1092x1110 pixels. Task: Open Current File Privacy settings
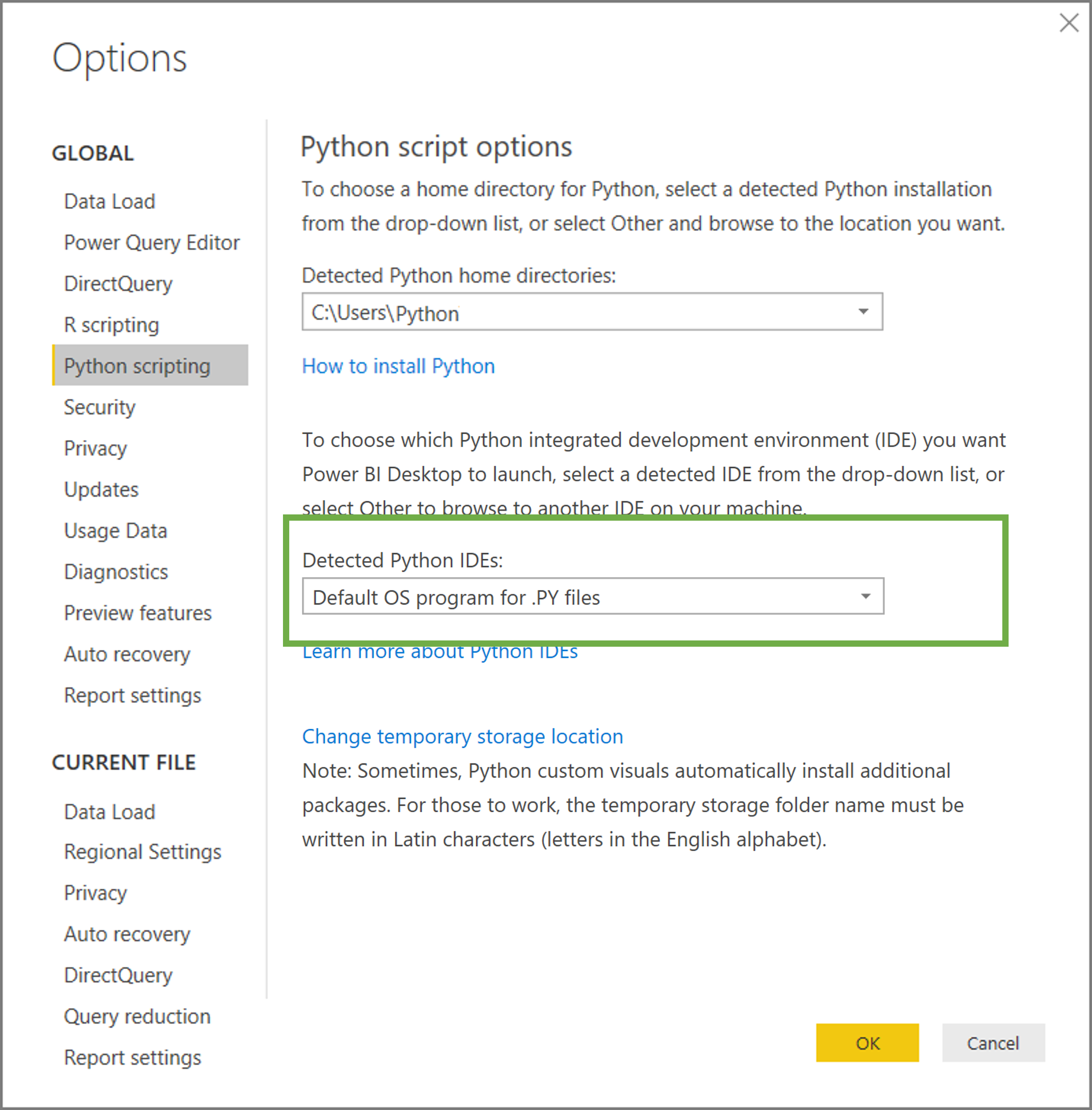[x=95, y=893]
